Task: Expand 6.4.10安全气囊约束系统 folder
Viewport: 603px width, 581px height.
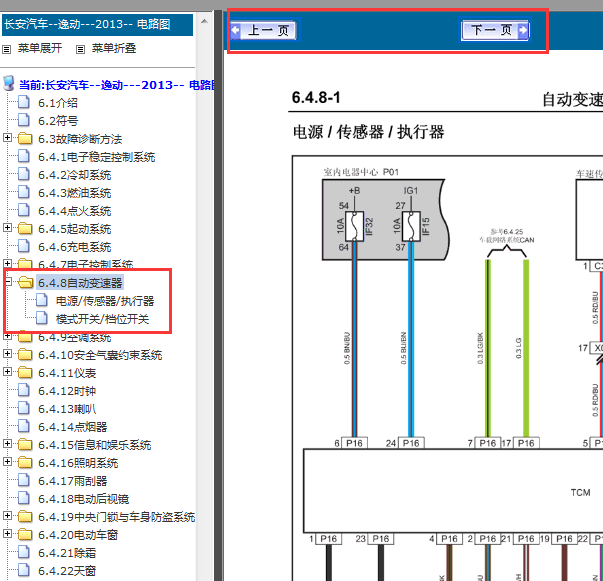Action: [7, 353]
